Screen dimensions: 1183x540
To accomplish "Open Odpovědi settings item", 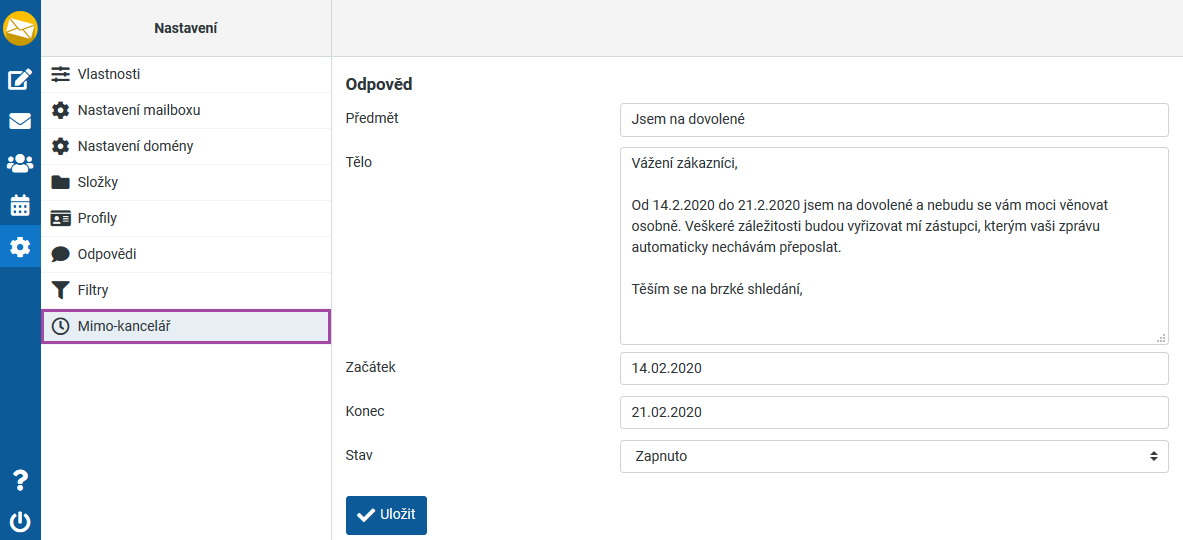I will 107,254.
